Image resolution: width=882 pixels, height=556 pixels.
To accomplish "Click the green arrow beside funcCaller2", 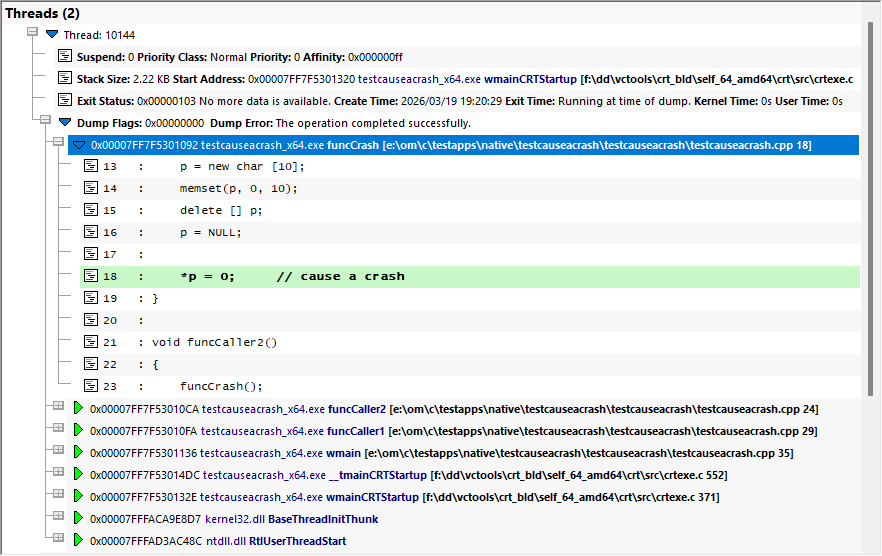I will tap(78, 408).
